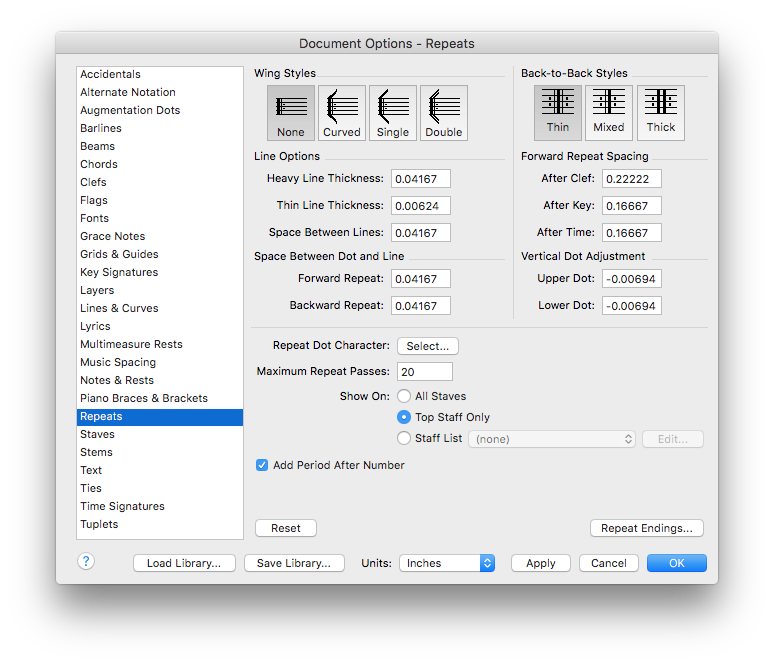The image size is (774, 664).
Task: Switch to Stems category
Action: (x=159, y=453)
